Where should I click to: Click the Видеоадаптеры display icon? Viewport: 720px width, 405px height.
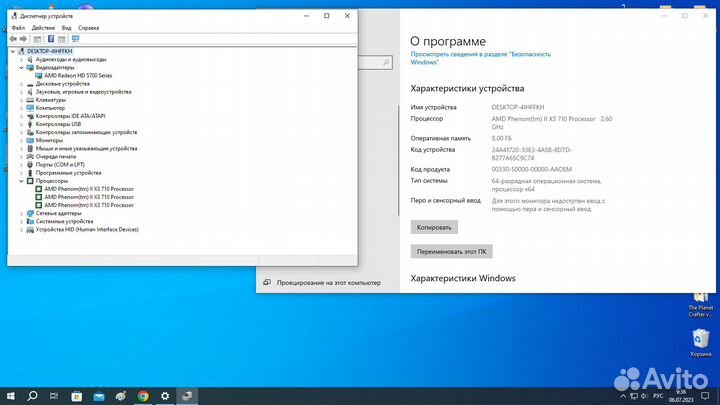point(30,68)
